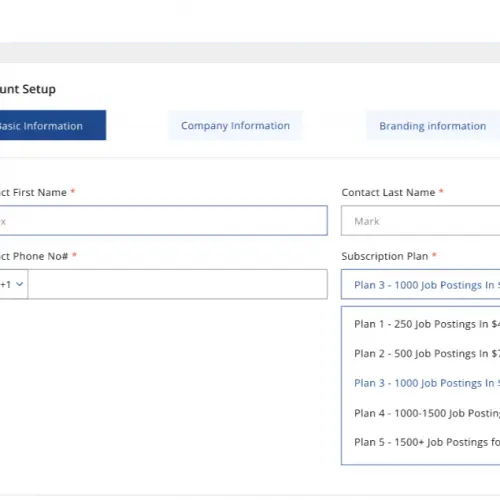Open the Basic Information tab
500x500 pixels.
point(53,125)
